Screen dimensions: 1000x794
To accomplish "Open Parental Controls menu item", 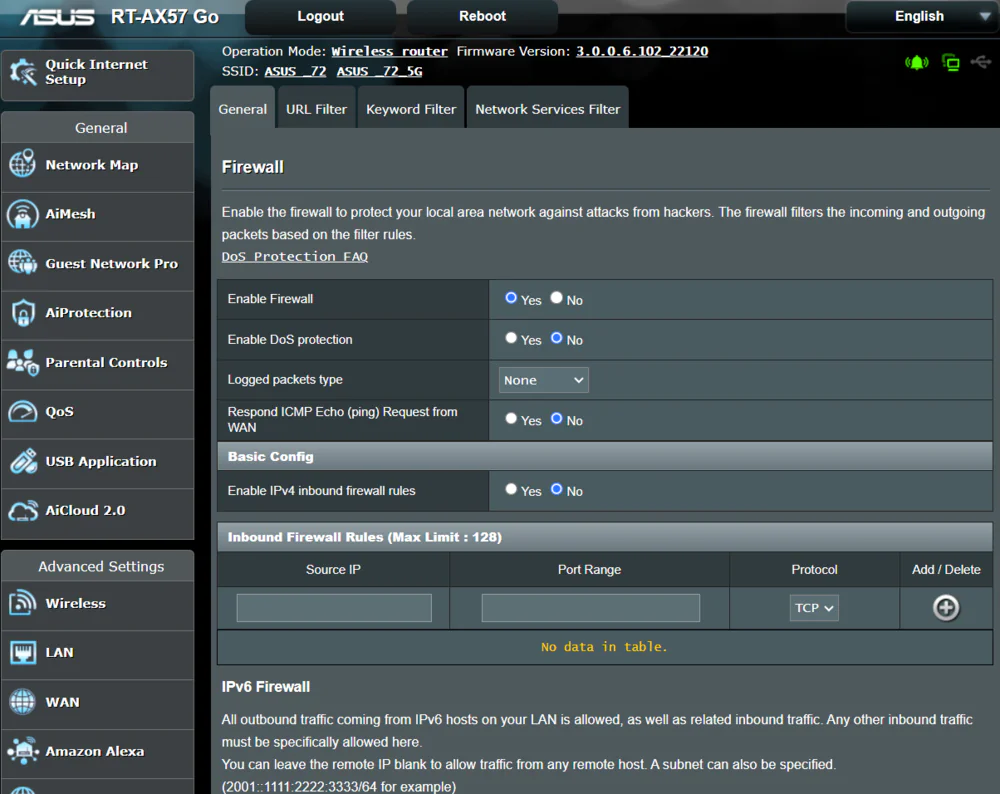I will (x=98, y=362).
